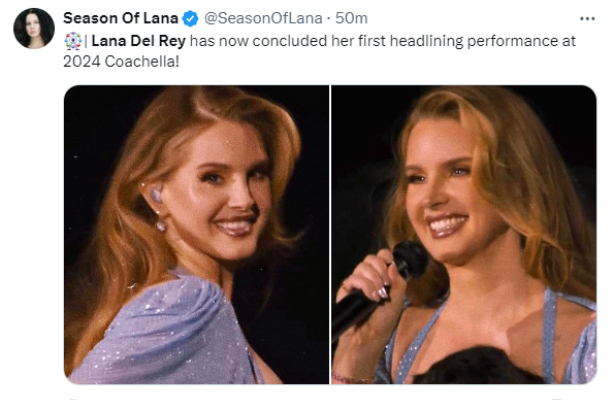The width and height of the screenshot is (614, 400).
Task: Open the tweet via the 50m timestamp
Action: [351, 19]
